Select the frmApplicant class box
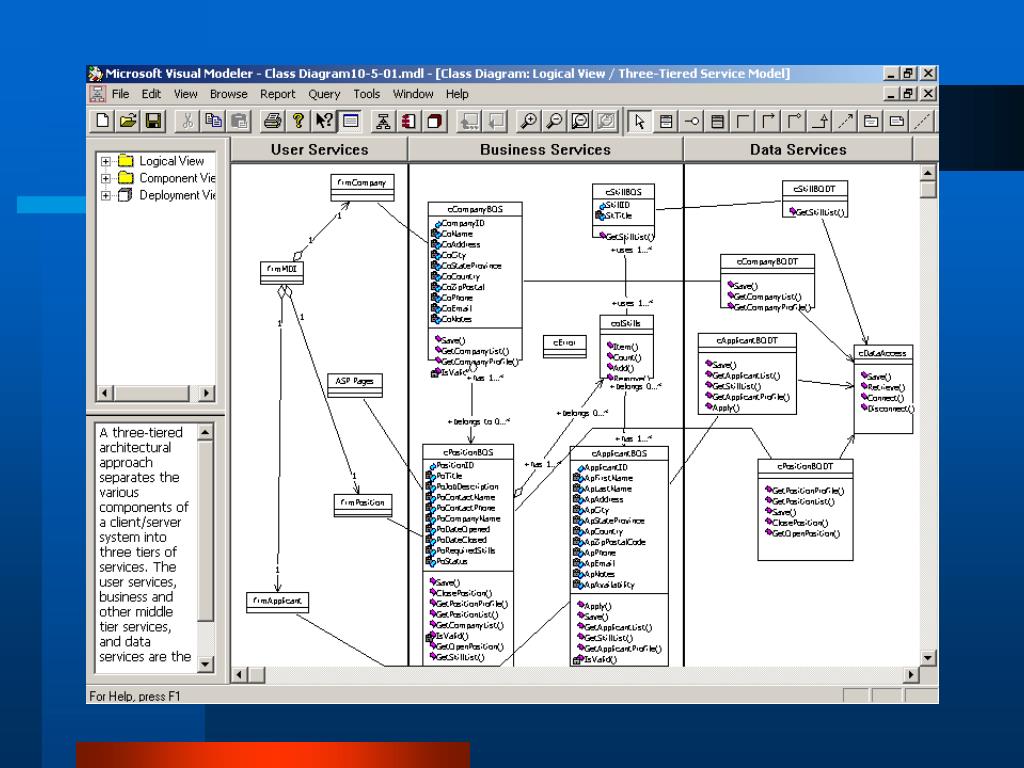 tap(278, 603)
